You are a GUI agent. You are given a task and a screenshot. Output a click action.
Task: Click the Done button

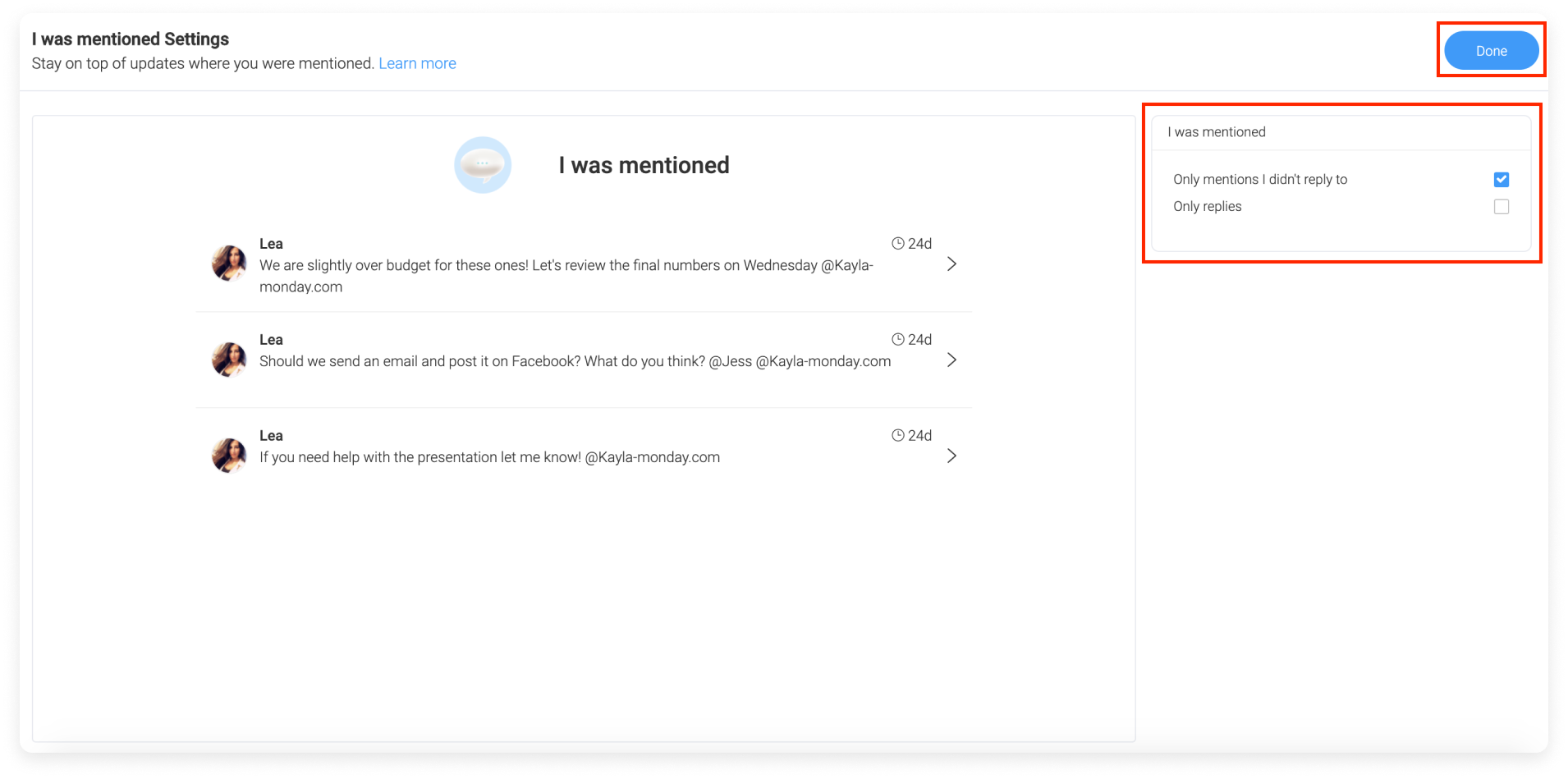tap(1491, 51)
